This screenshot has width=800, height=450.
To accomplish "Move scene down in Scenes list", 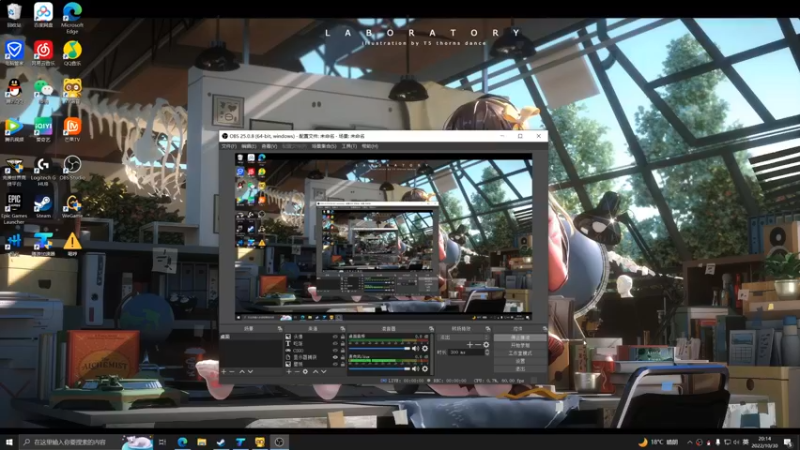I will coord(250,371).
